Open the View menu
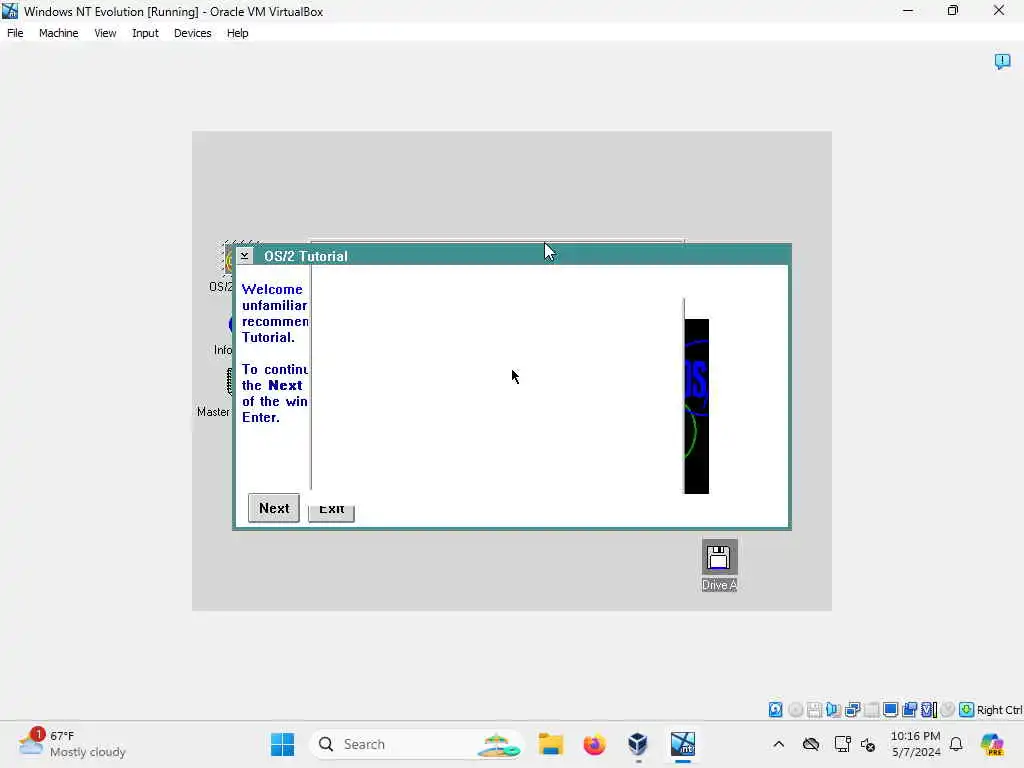 (105, 33)
